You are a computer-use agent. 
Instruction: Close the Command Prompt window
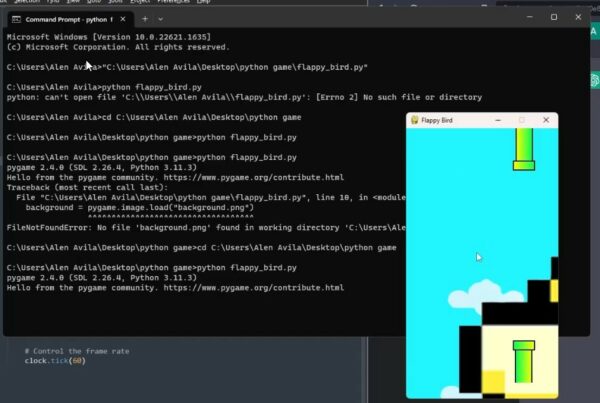(x=581, y=17)
